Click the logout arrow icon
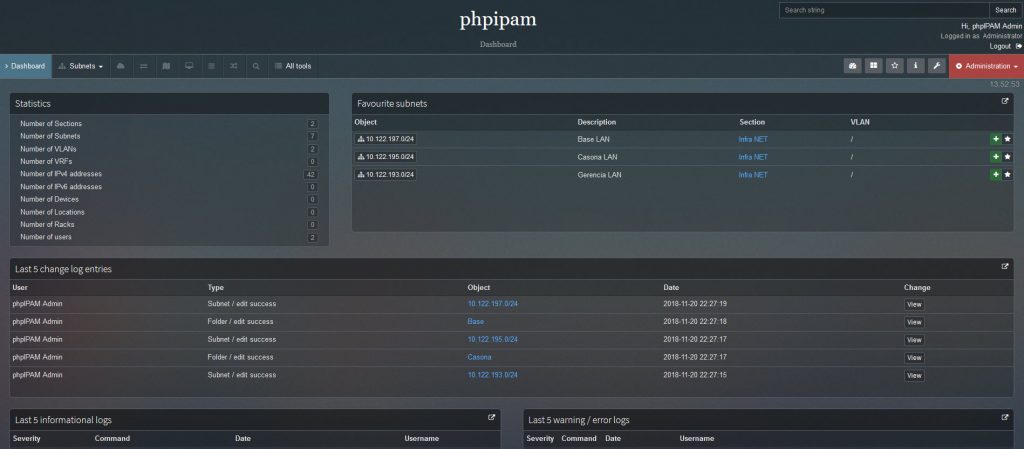The width and height of the screenshot is (1024, 449). click(x=1019, y=46)
